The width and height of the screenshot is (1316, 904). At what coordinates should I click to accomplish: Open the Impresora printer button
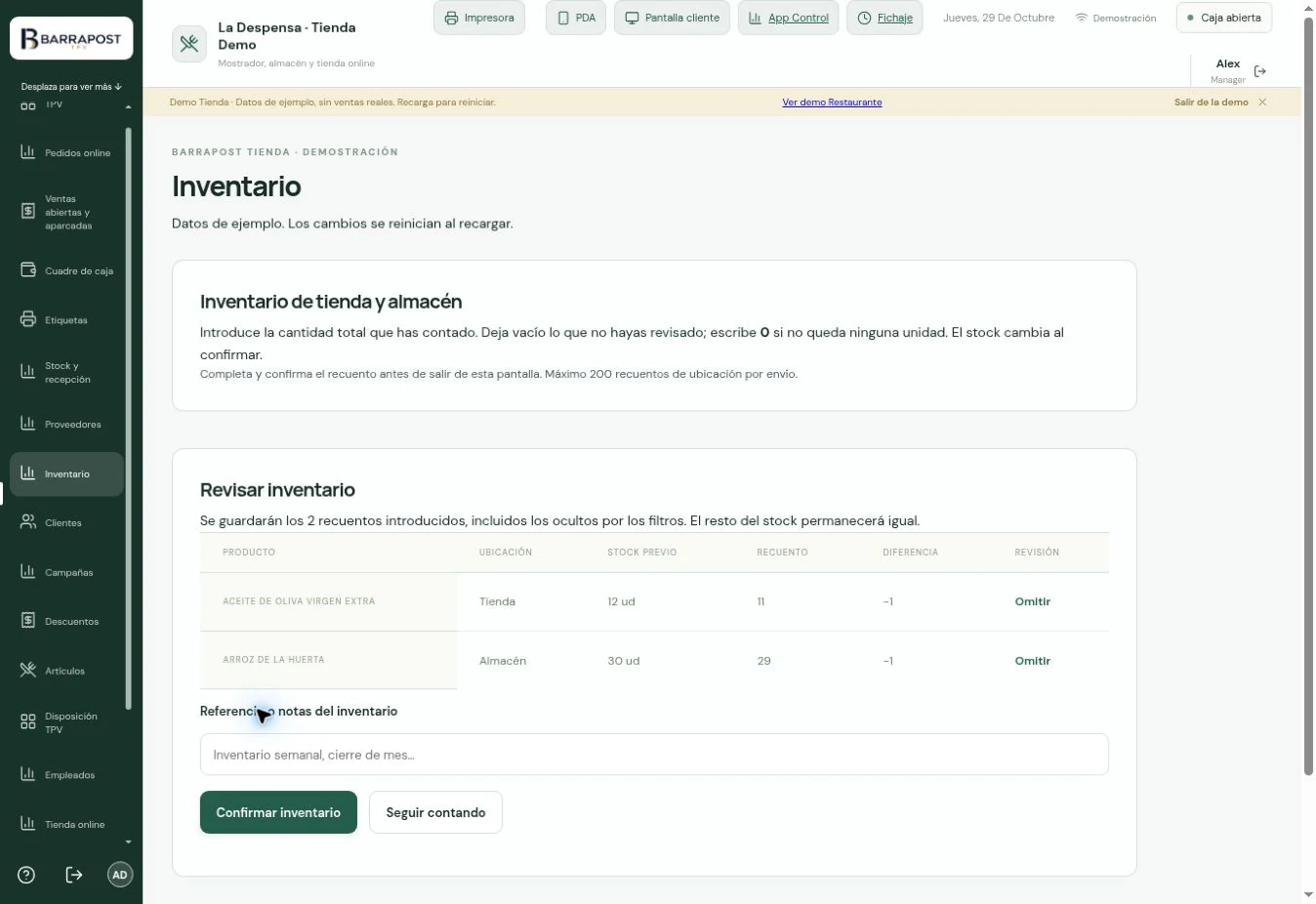pos(479,18)
